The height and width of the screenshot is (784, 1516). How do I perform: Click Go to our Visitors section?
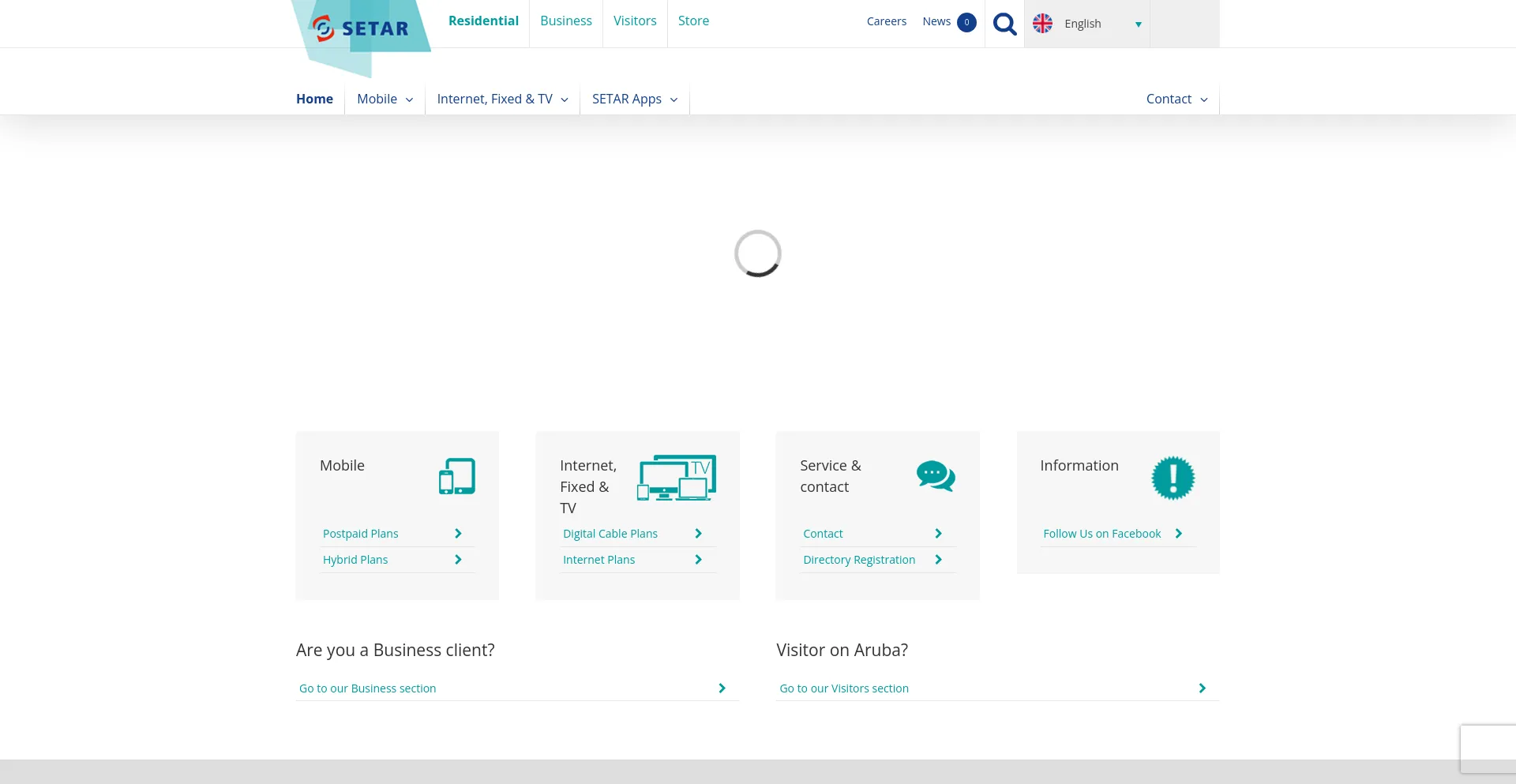pyautogui.click(x=844, y=688)
